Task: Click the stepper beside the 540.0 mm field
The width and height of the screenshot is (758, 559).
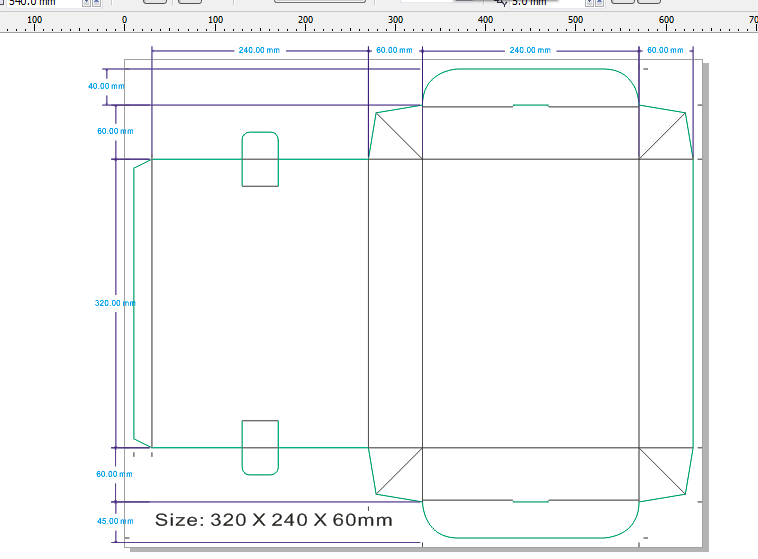Action: [86, 2]
